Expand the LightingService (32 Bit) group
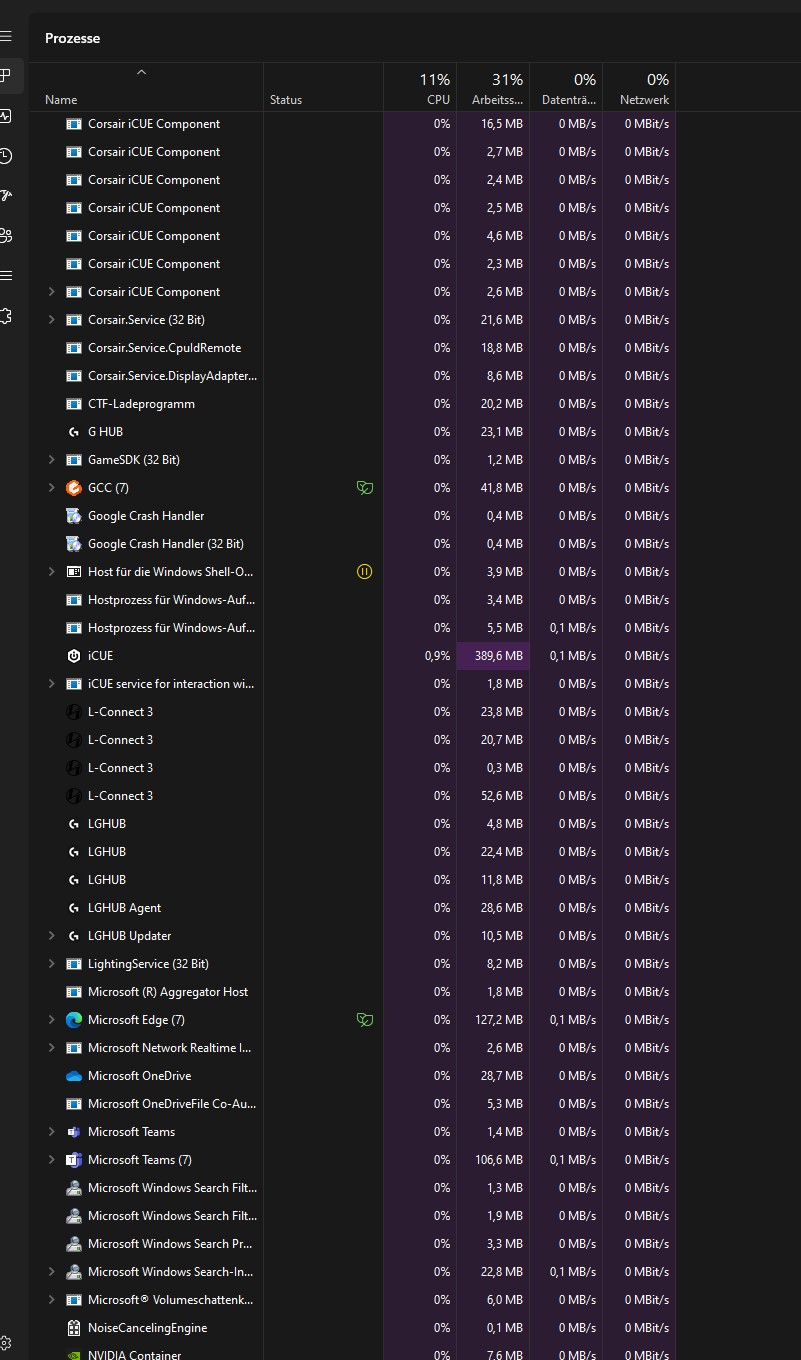Viewport: 801px width, 1360px height. coord(52,964)
